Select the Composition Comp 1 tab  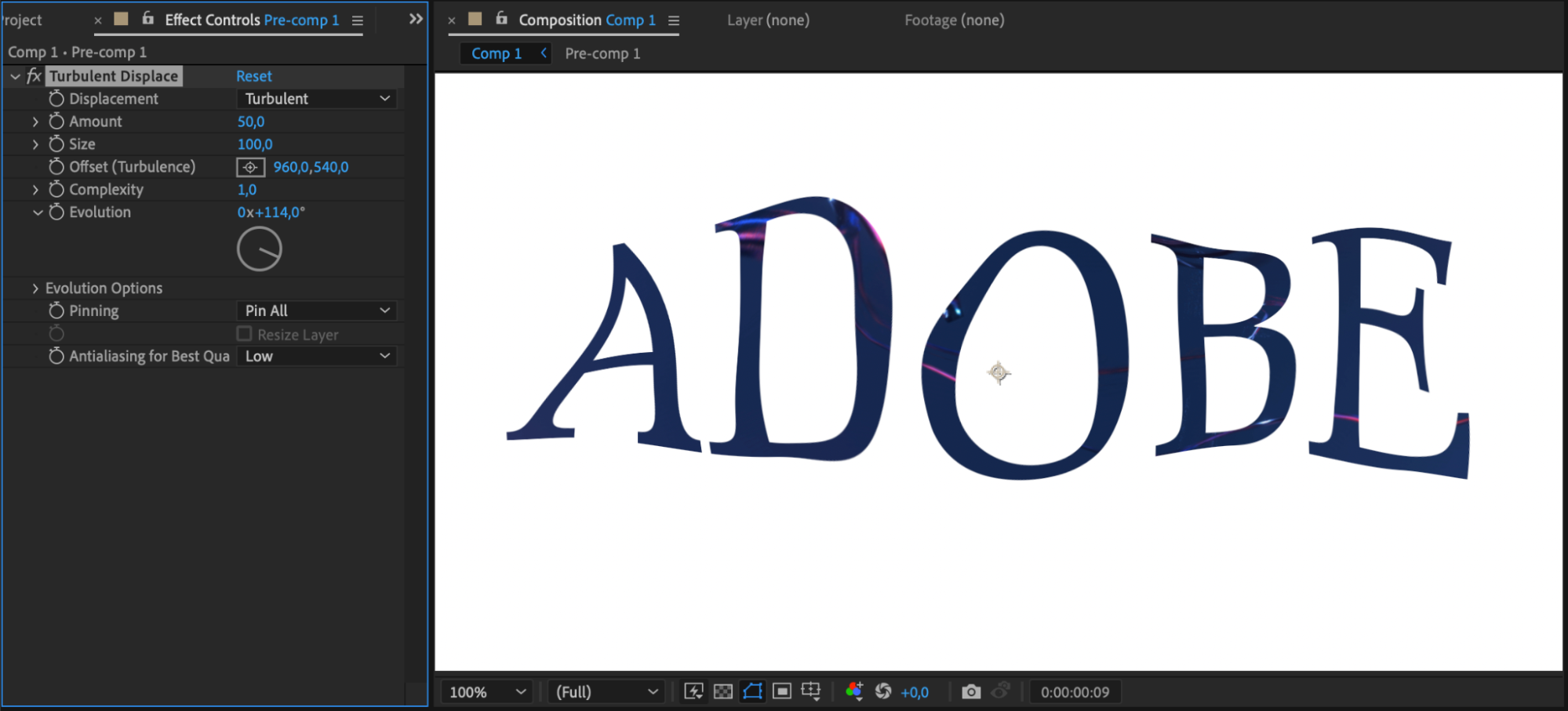pyautogui.click(x=587, y=20)
